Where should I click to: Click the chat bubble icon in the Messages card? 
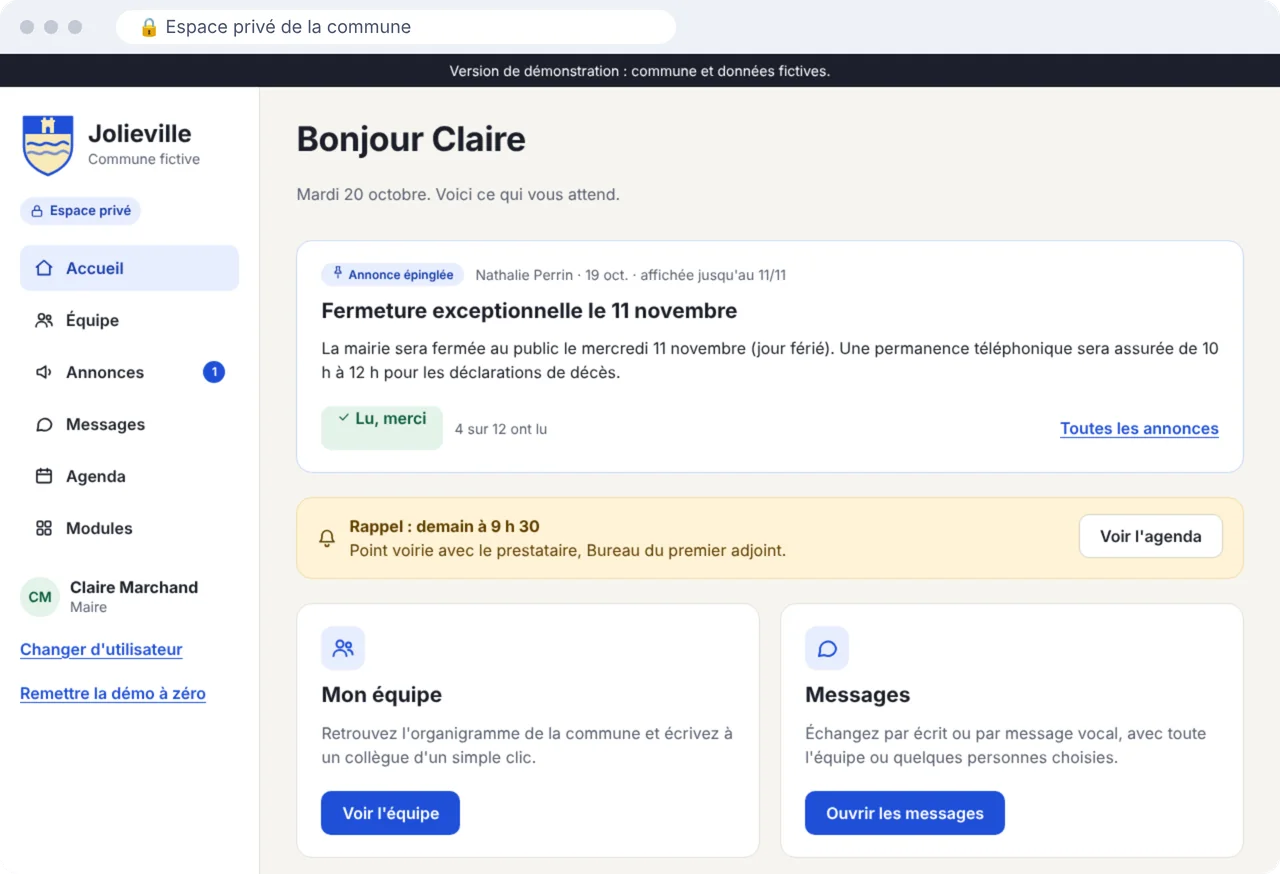(x=827, y=648)
